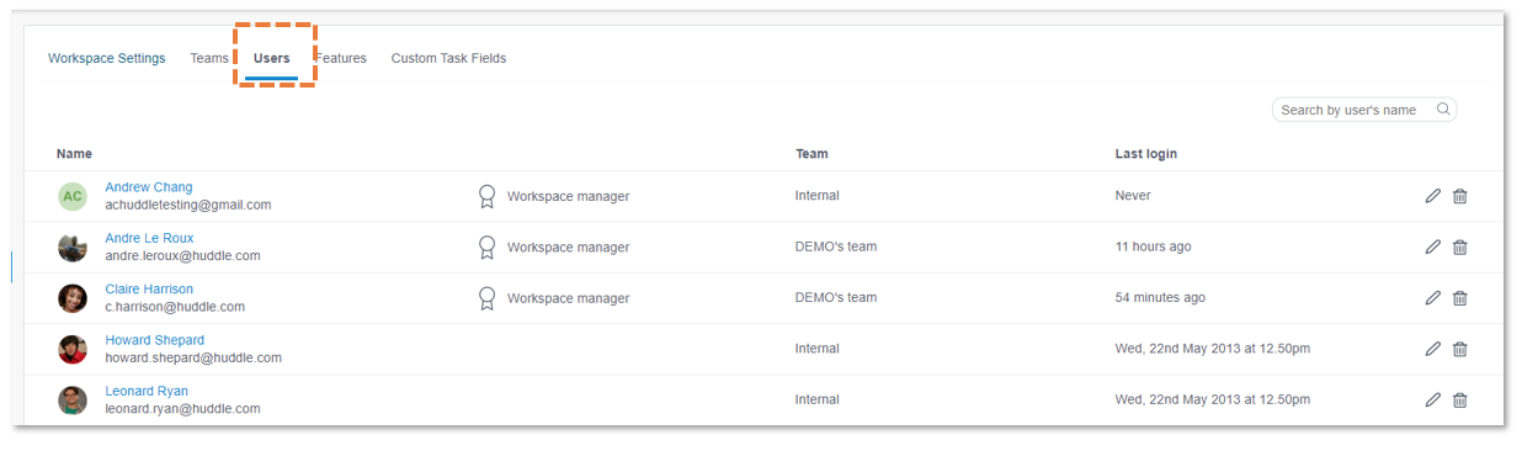1538x470 pixels.
Task: Click the Leonard Ryan name link
Action: 147,391
